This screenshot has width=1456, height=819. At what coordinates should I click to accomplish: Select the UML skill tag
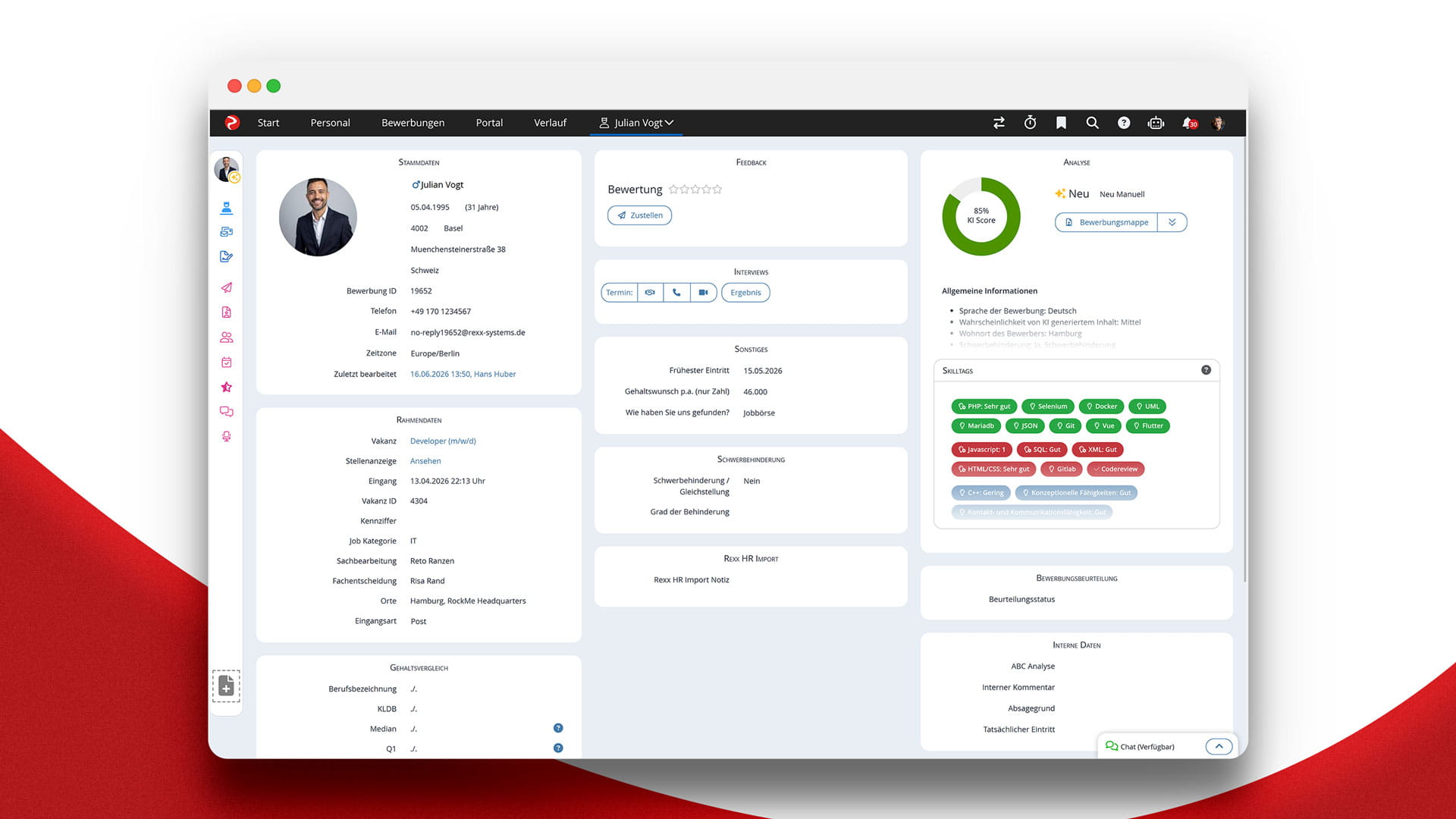[x=1147, y=406]
